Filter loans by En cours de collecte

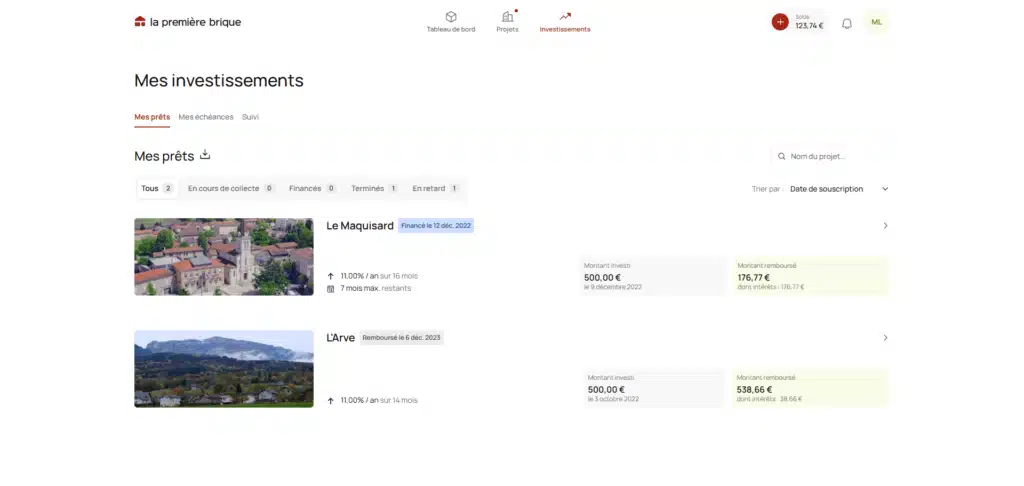click(230, 188)
